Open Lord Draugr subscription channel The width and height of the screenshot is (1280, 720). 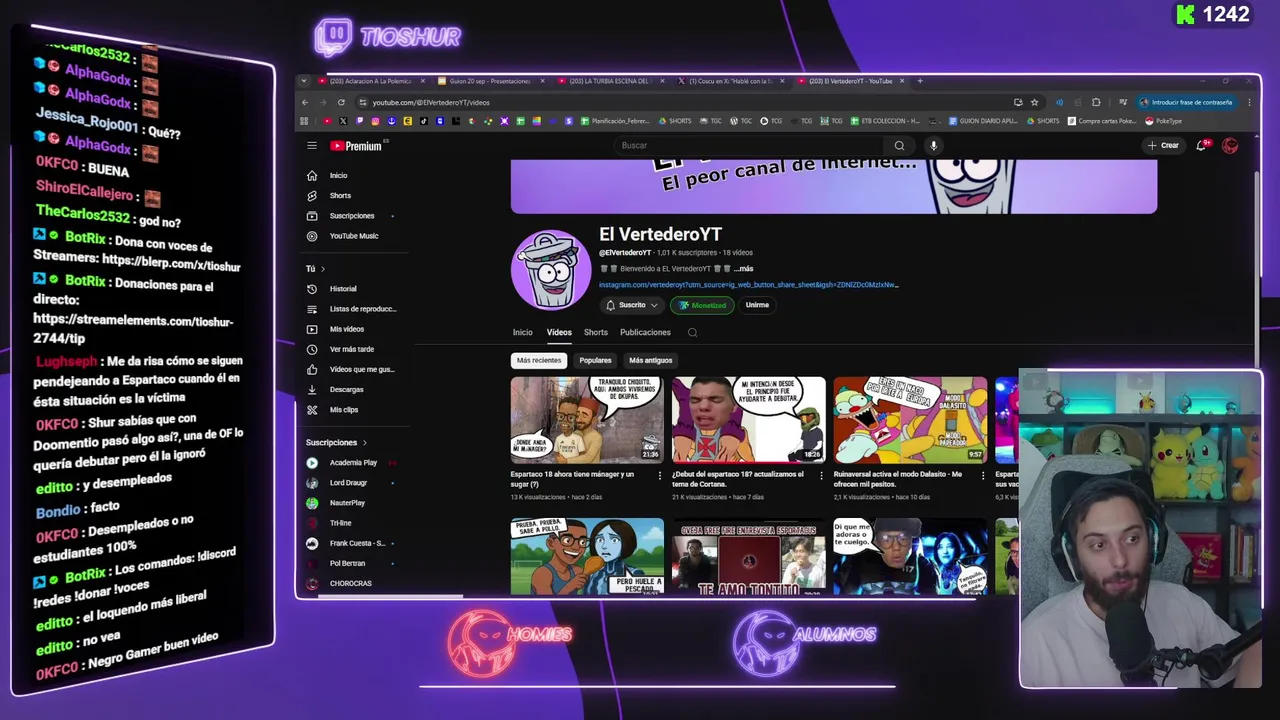click(x=348, y=483)
